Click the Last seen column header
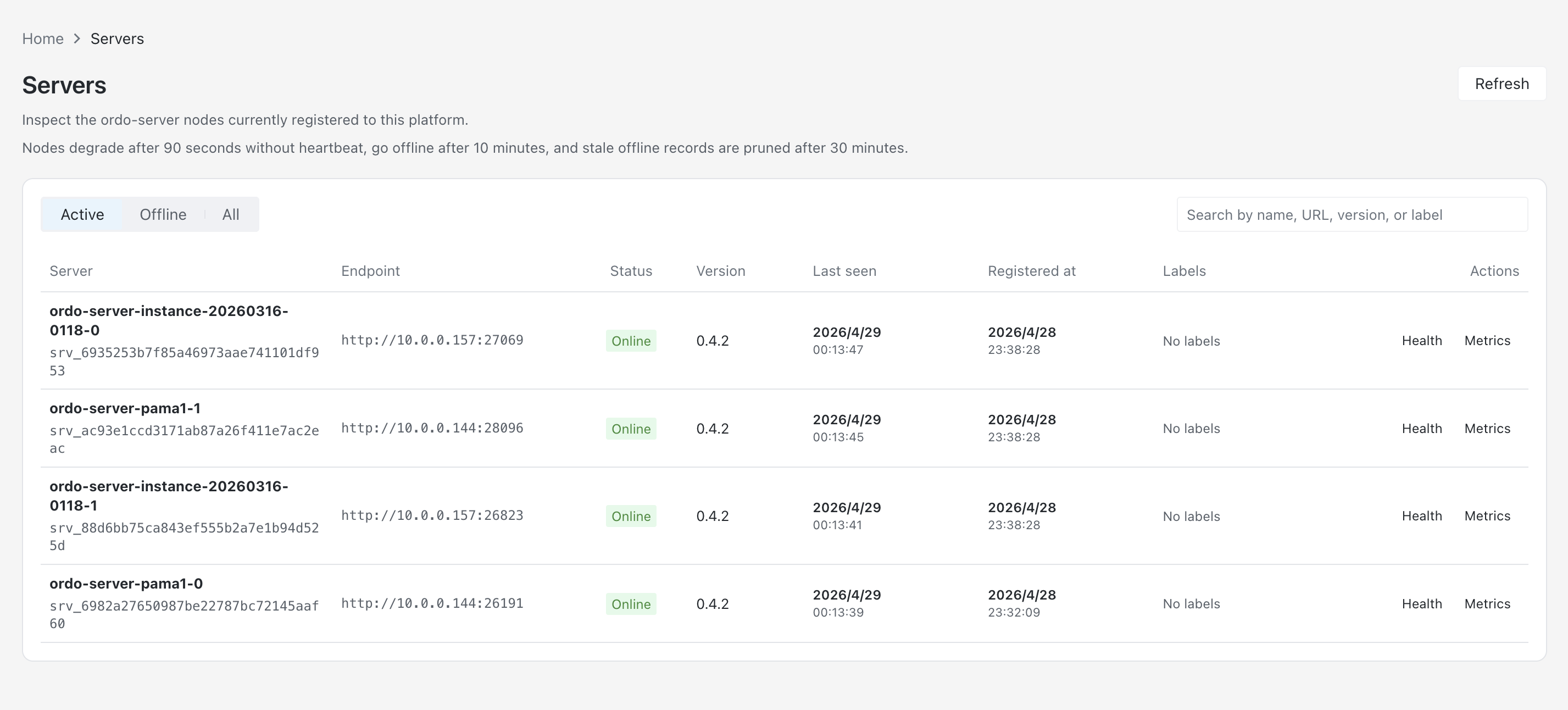 (x=844, y=271)
